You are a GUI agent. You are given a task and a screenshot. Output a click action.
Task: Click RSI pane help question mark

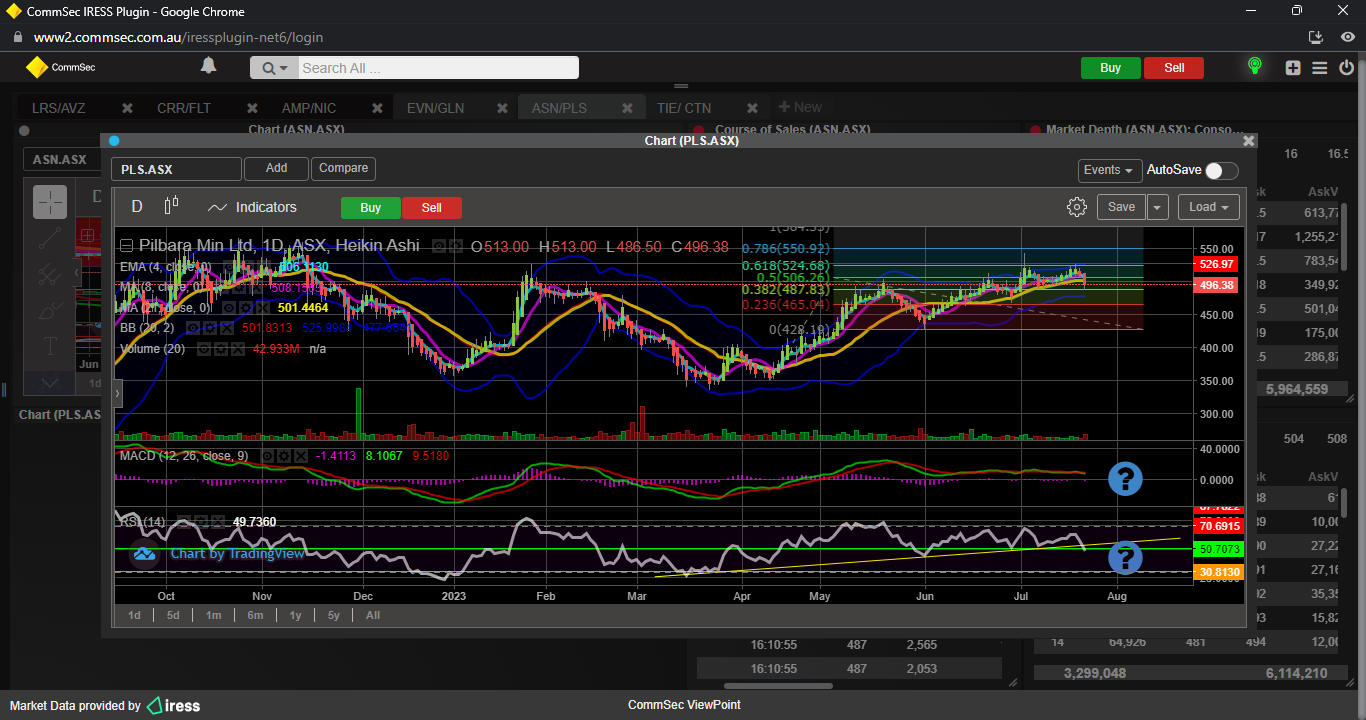click(x=1125, y=557)
